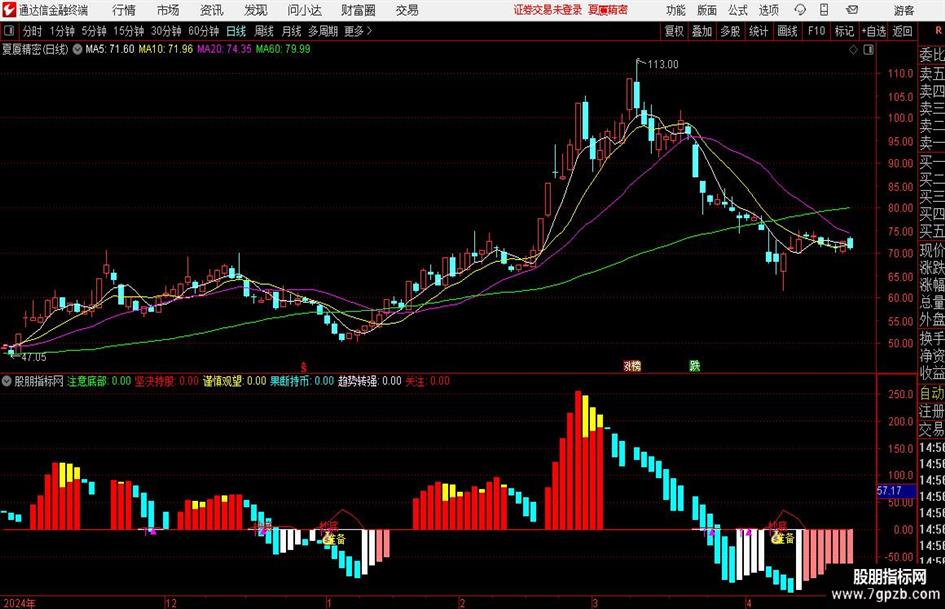945x609 pixels.
Task: Select the 日线 daily period
Action: (236, 31)
